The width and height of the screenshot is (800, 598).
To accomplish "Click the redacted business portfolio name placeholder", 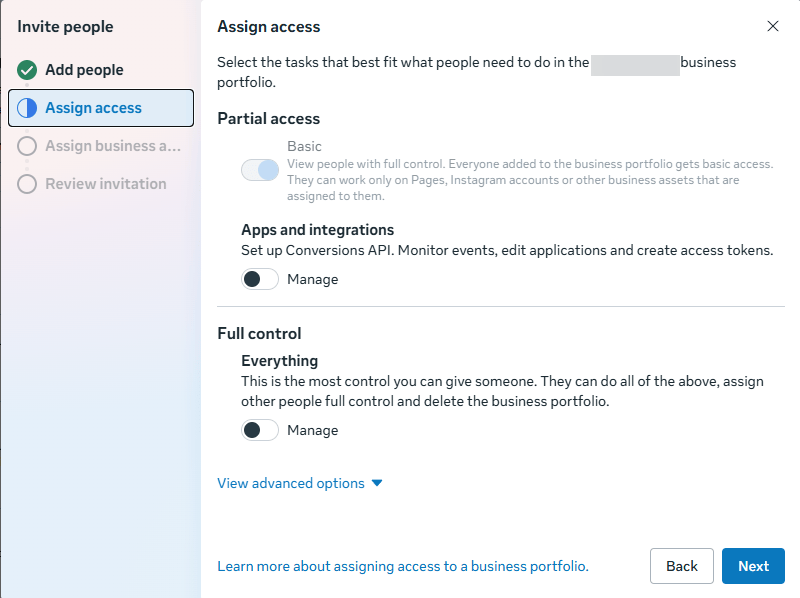I will pyautogui.click(x=636, y=63).
